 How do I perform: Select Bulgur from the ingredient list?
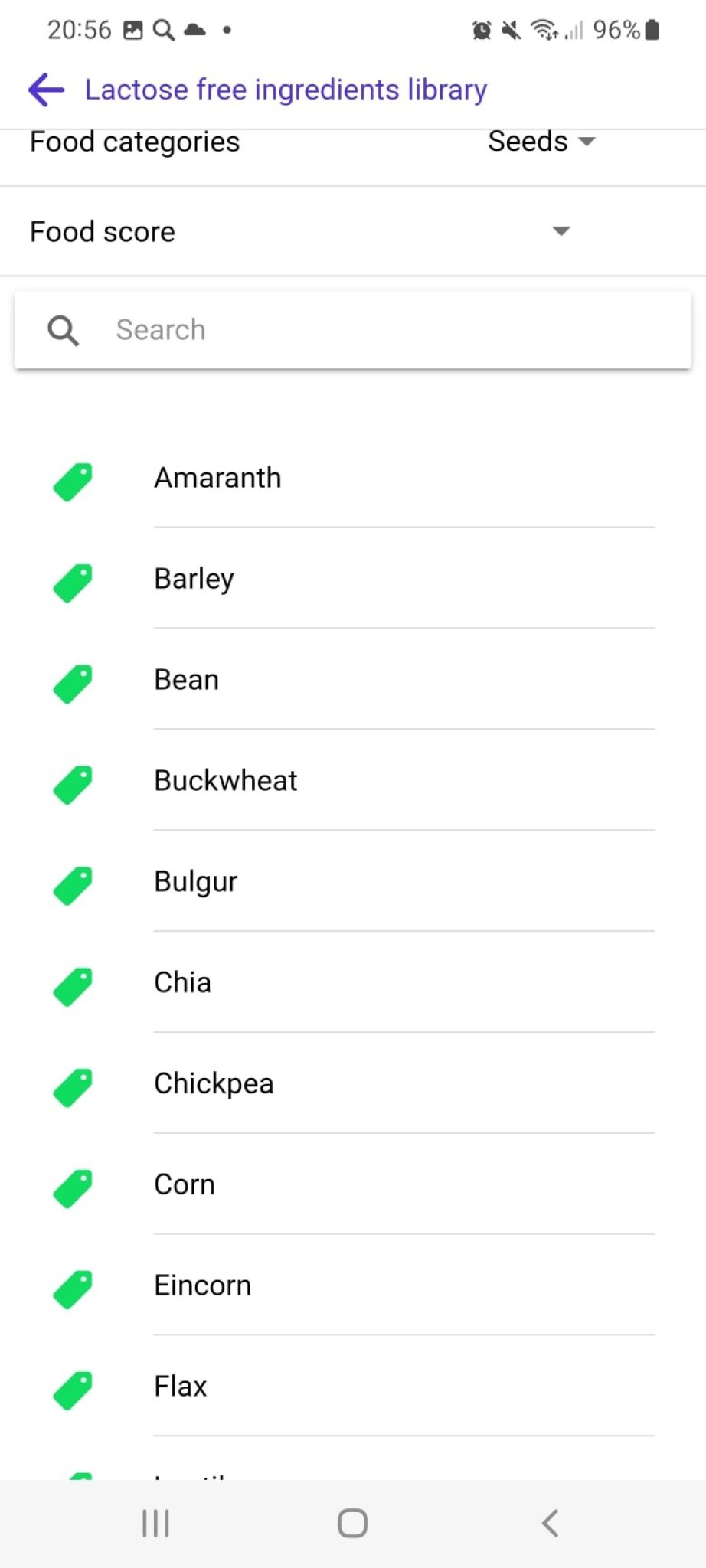coord(196,881)
